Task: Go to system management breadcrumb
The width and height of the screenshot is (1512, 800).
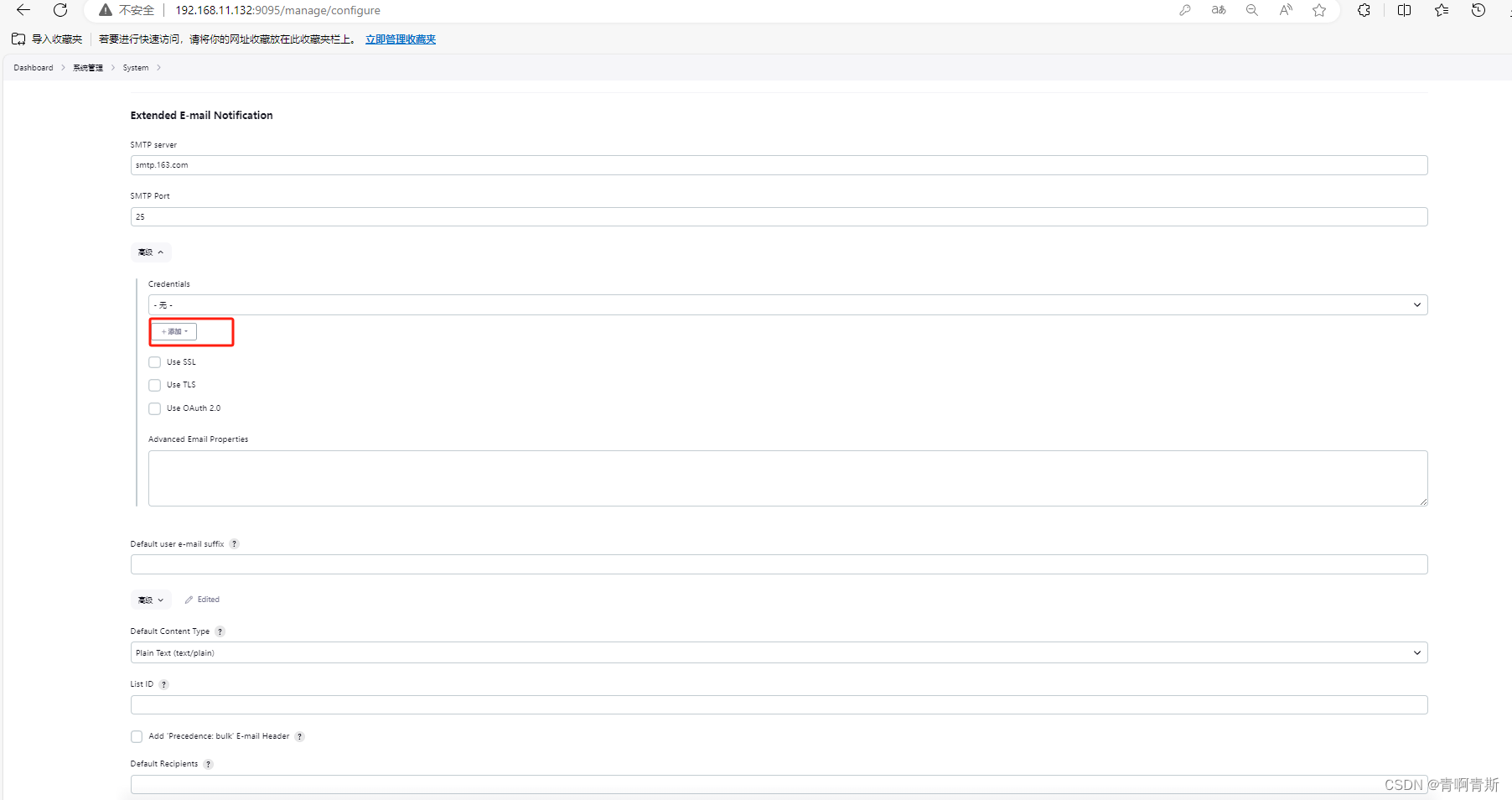Action: [88, 68]
